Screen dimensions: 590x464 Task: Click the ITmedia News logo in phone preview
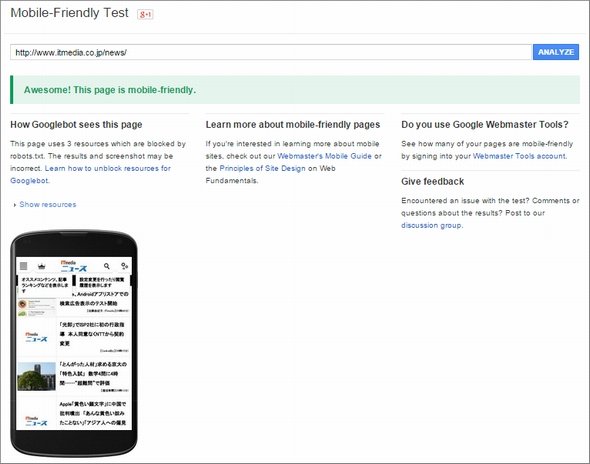(74, 266)
